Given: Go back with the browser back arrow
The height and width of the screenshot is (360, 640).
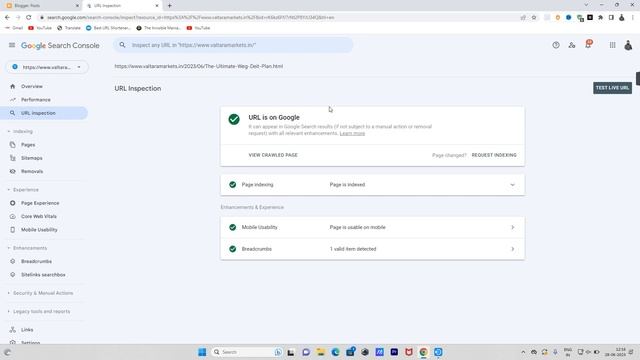Looking at the screenshot, I should (x=7, y=17).
